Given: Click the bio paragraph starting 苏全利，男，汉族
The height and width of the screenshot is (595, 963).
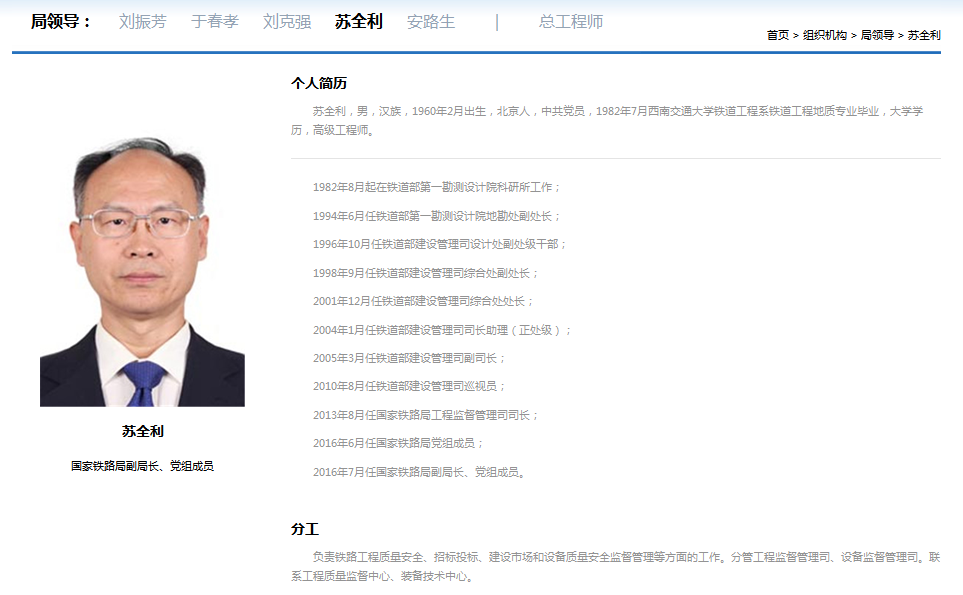Looking at the screenshot, I should coord(607,120).
